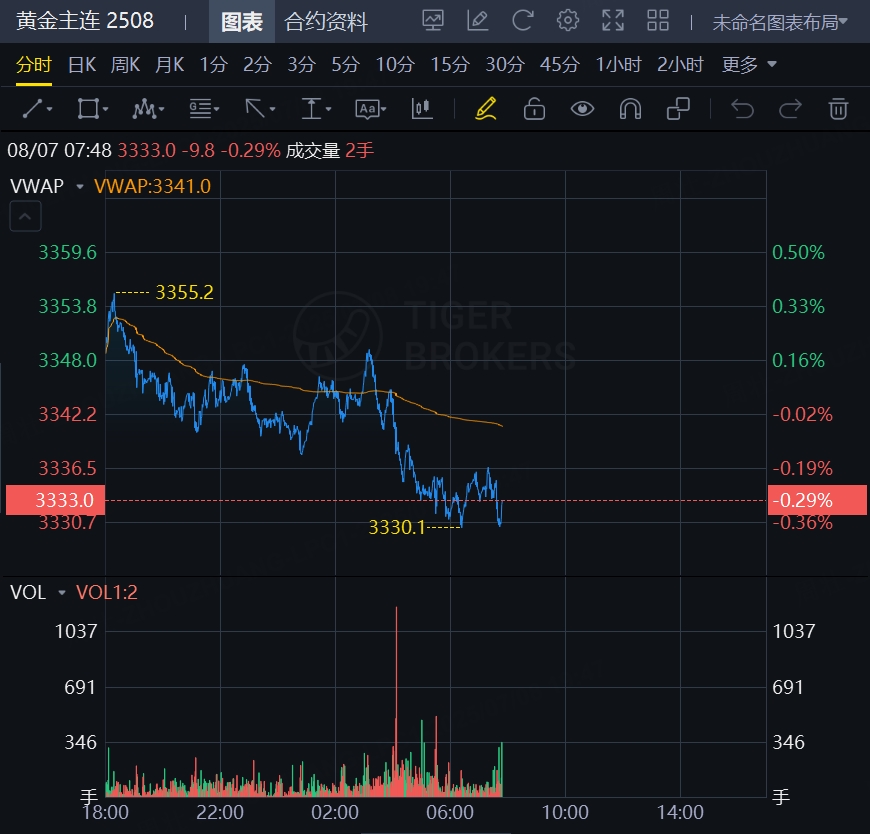This screenshot has height=834, width=870.
Task: Enter fullscreen with the expand icon
Action: 612,21
